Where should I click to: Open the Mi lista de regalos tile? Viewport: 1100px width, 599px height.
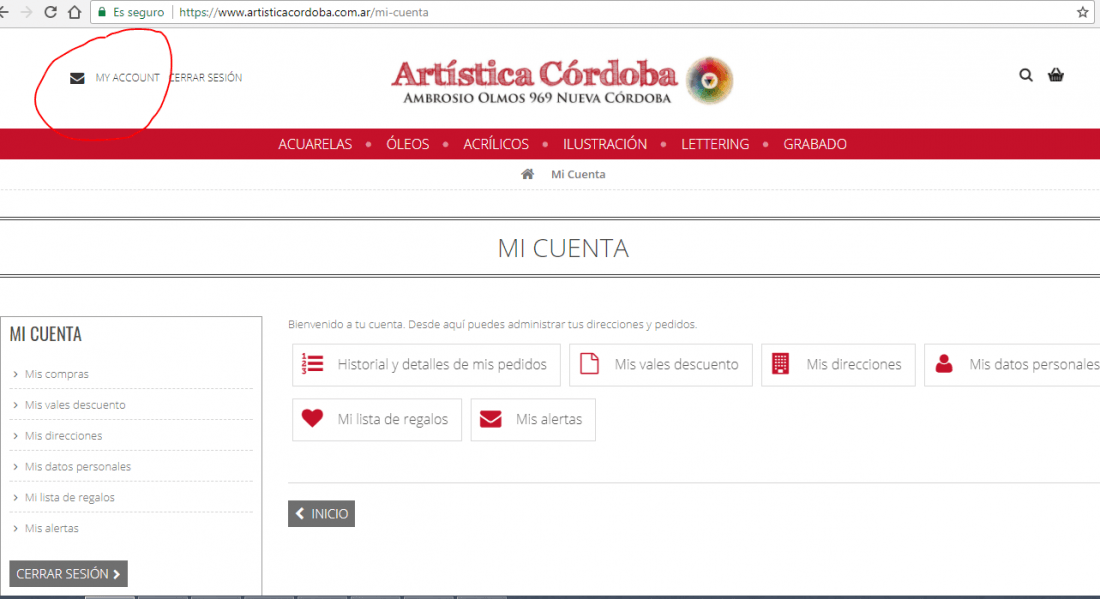click(377, 419)
